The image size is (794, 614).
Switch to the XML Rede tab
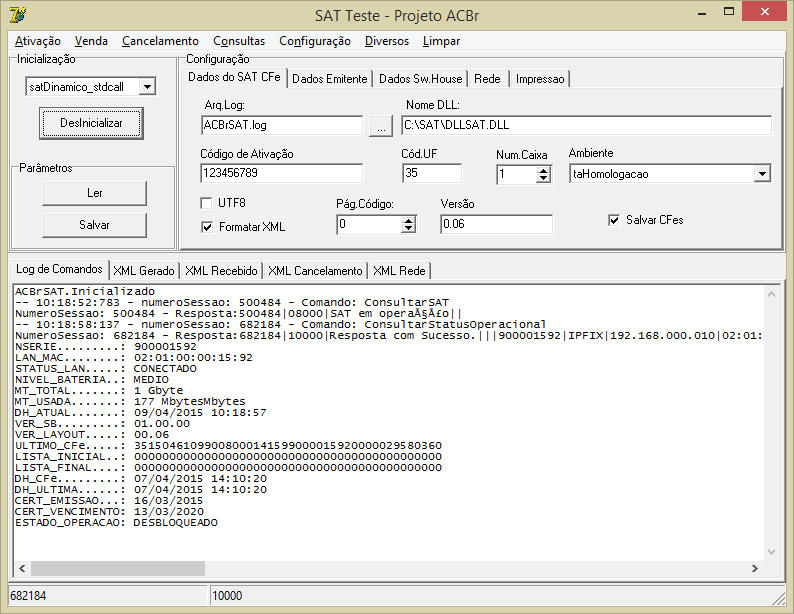[x=399, y=271]
